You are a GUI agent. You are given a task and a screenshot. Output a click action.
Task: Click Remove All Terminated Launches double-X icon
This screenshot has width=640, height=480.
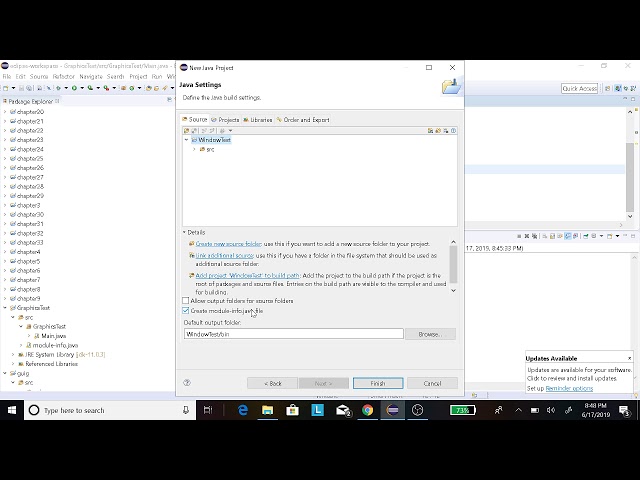pyautogui.click(x=534, y=236)
